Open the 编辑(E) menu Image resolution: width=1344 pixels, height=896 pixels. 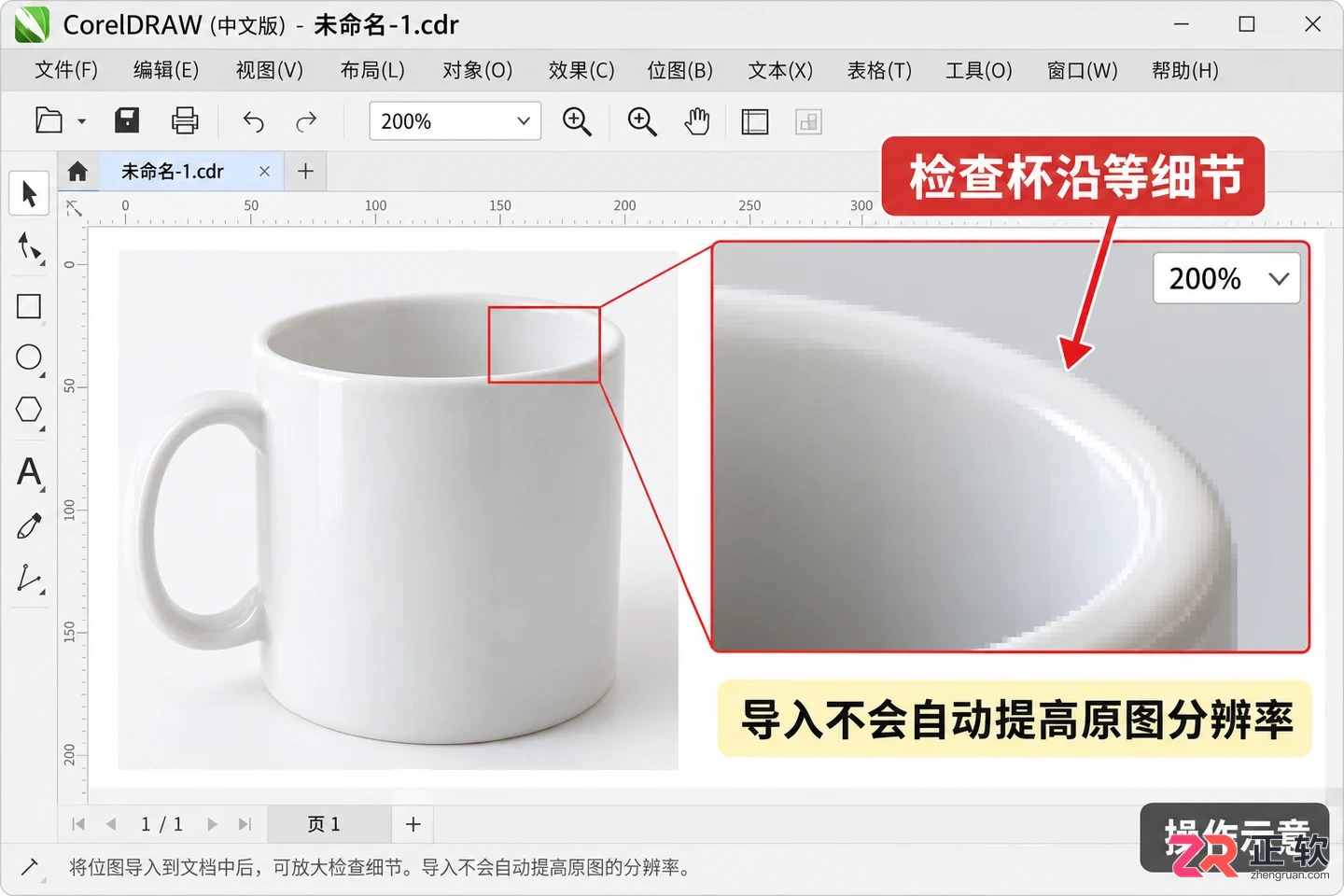(166, 71)
